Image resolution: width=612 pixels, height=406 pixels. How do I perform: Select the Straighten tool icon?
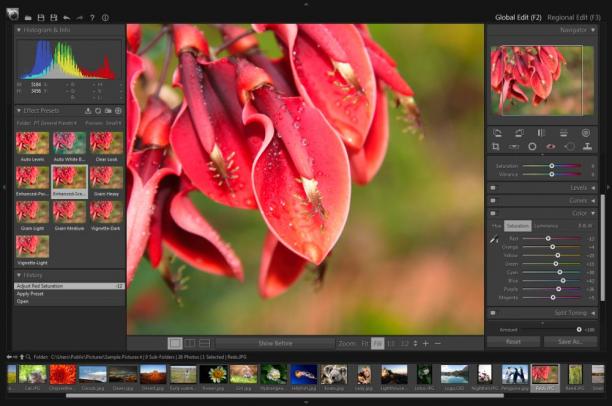pos(514,147)
